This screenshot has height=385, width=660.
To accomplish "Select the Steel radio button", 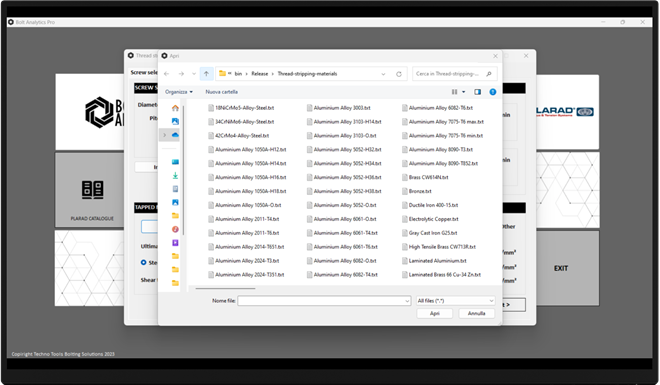I will tap(144, 263).
